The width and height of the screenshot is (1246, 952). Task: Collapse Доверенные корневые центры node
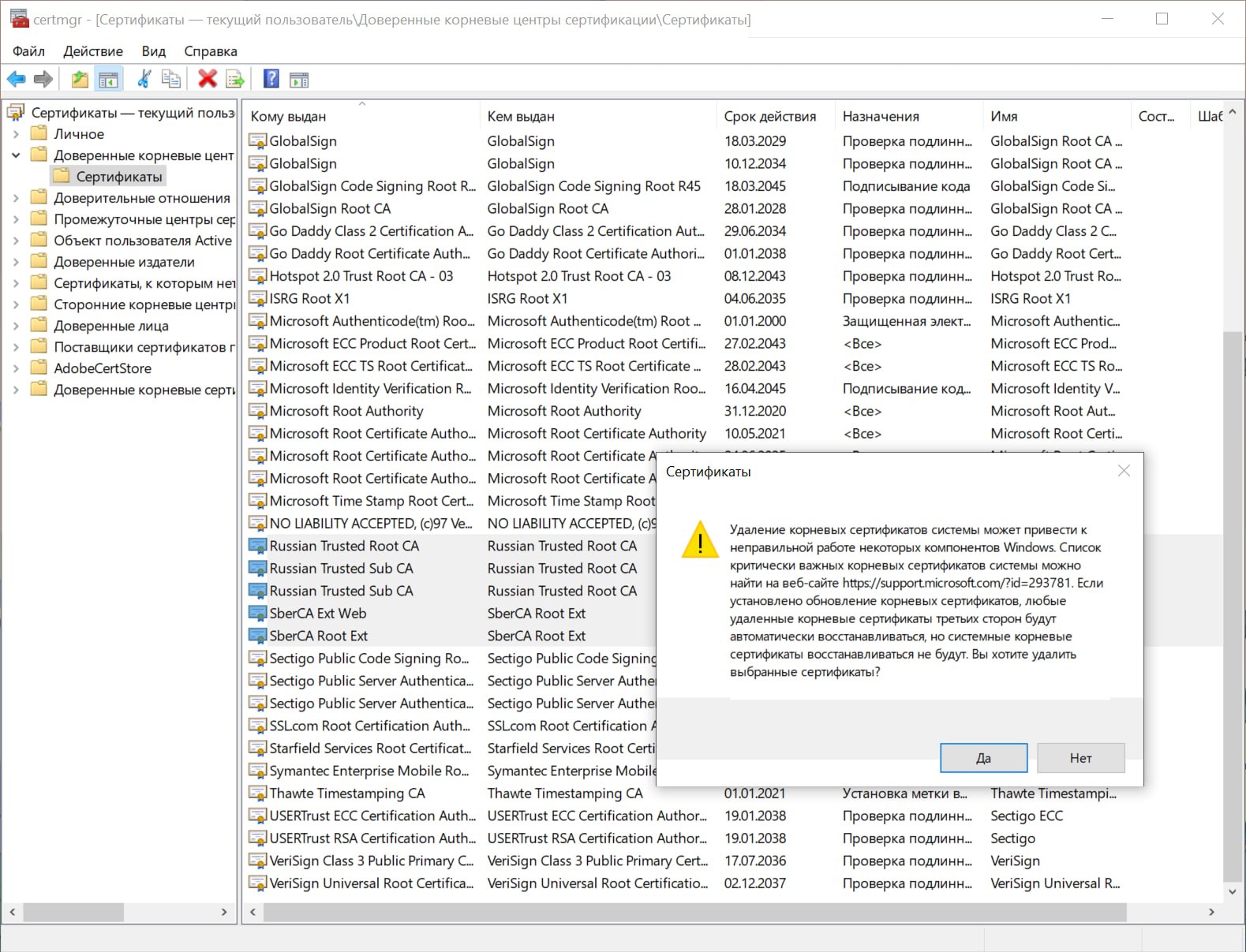pos(16,155)
